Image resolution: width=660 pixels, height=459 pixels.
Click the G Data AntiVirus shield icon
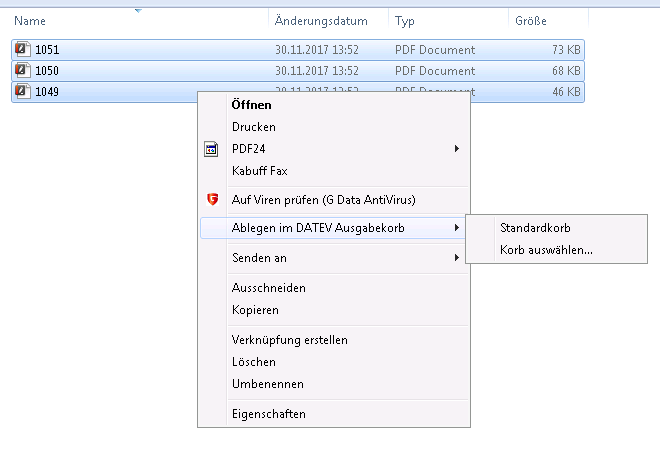coord(211,199)
